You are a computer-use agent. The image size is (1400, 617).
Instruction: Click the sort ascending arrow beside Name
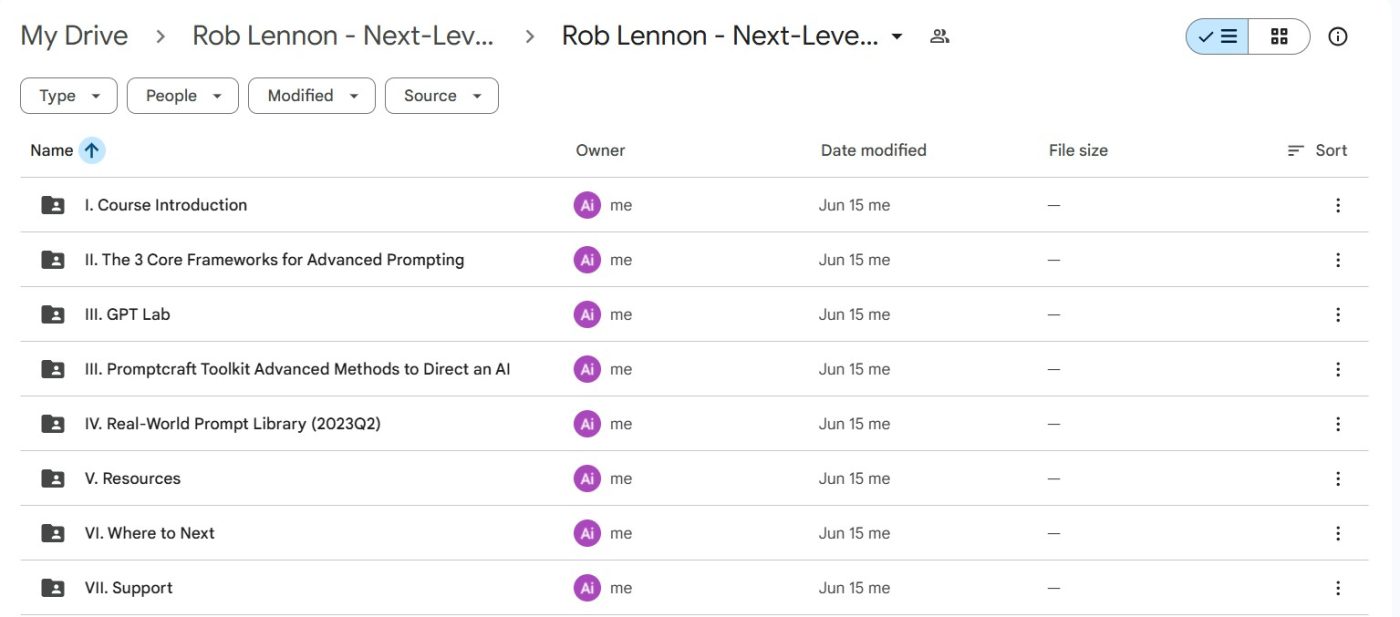click(x=92, y=150)
